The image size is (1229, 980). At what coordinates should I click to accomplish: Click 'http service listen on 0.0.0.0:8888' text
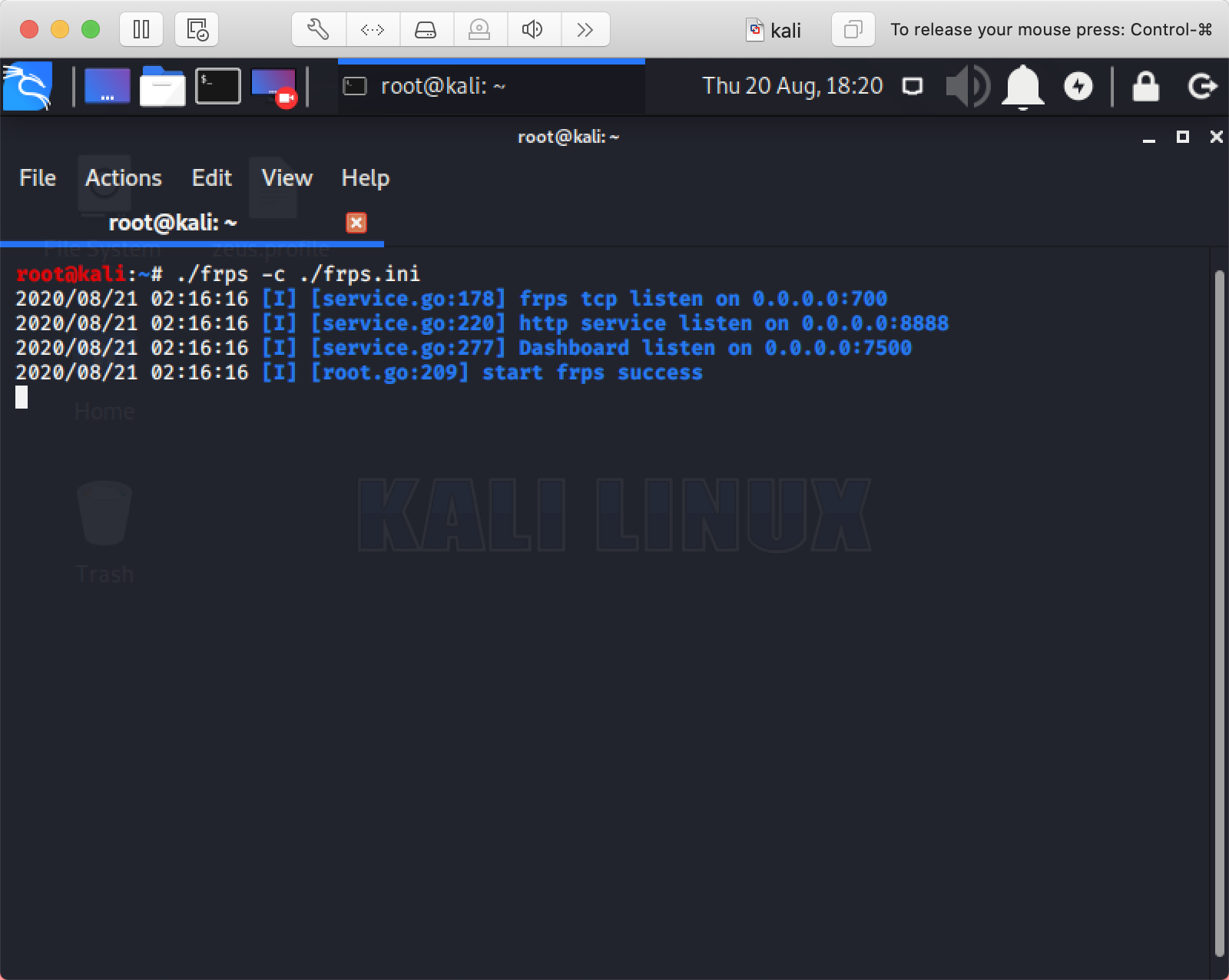pyautogui.click(x=734, y=323)
